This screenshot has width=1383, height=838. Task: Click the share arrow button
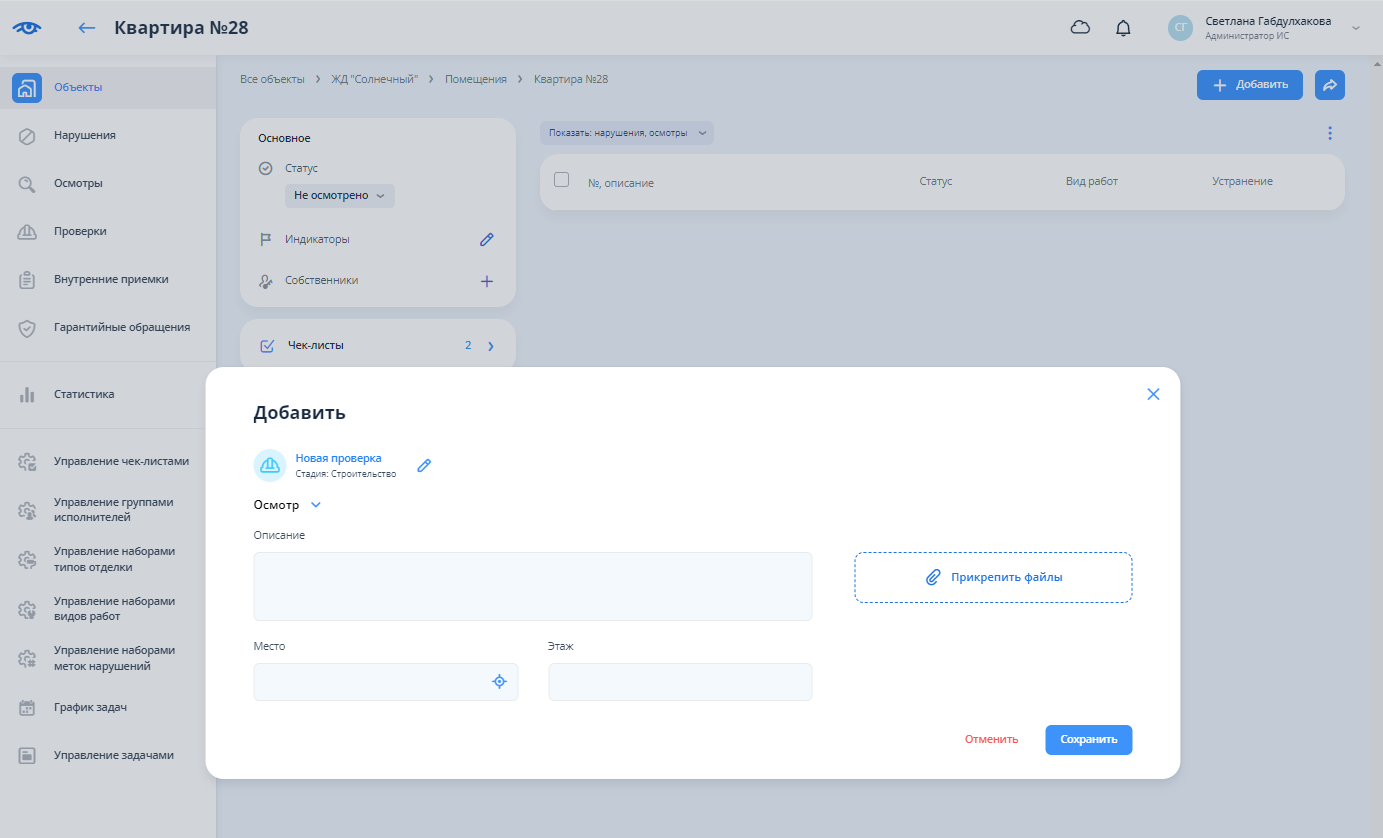[1329, 85]
